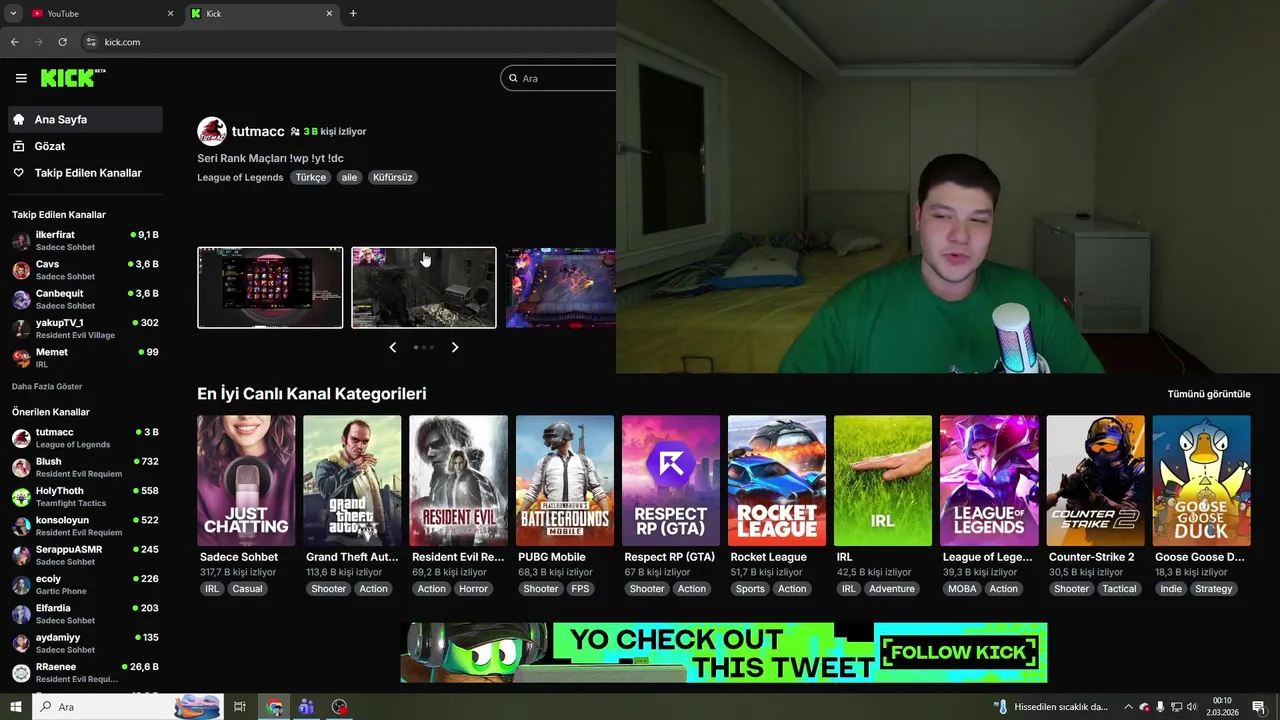Open the hamburger sidebar menu
1280x720 pixels.
21,78
